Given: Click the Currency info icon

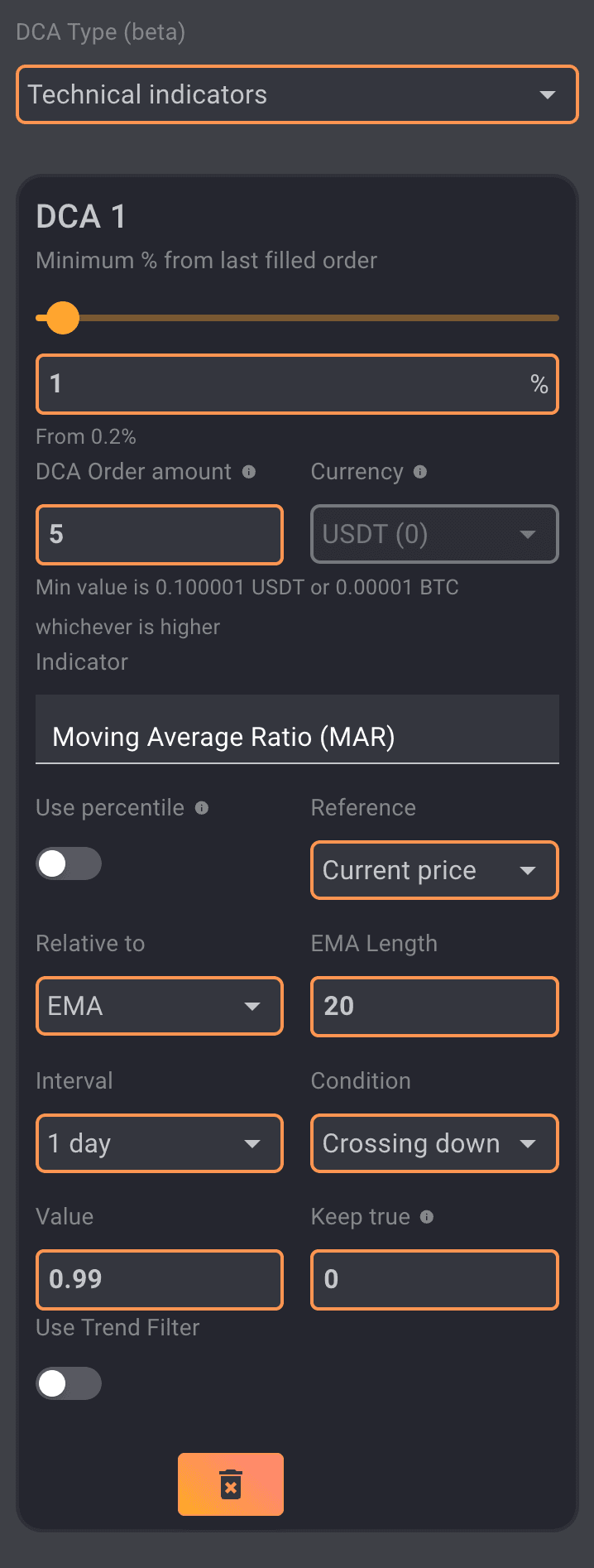Looking at the screenshot, I should (420, 472).
